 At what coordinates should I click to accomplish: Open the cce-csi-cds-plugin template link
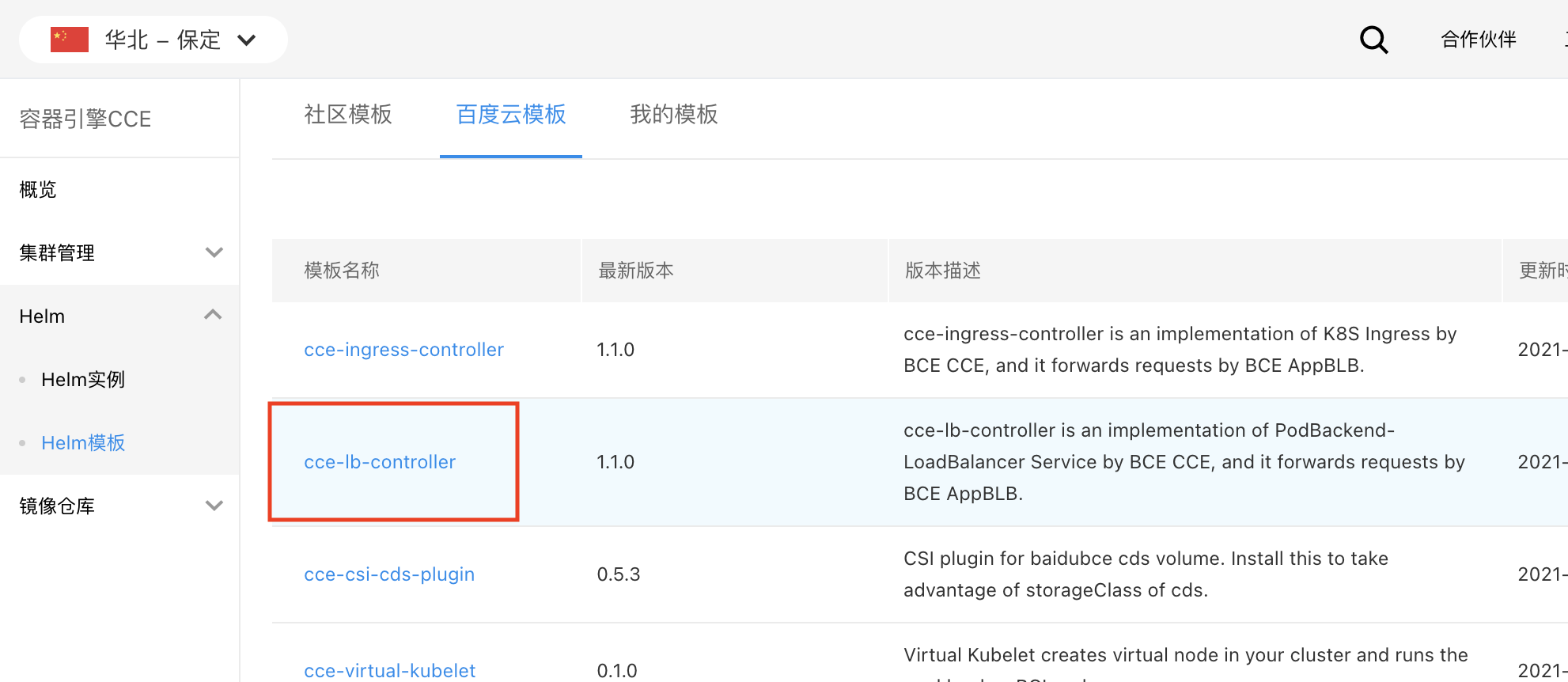(x=389, y=574)
